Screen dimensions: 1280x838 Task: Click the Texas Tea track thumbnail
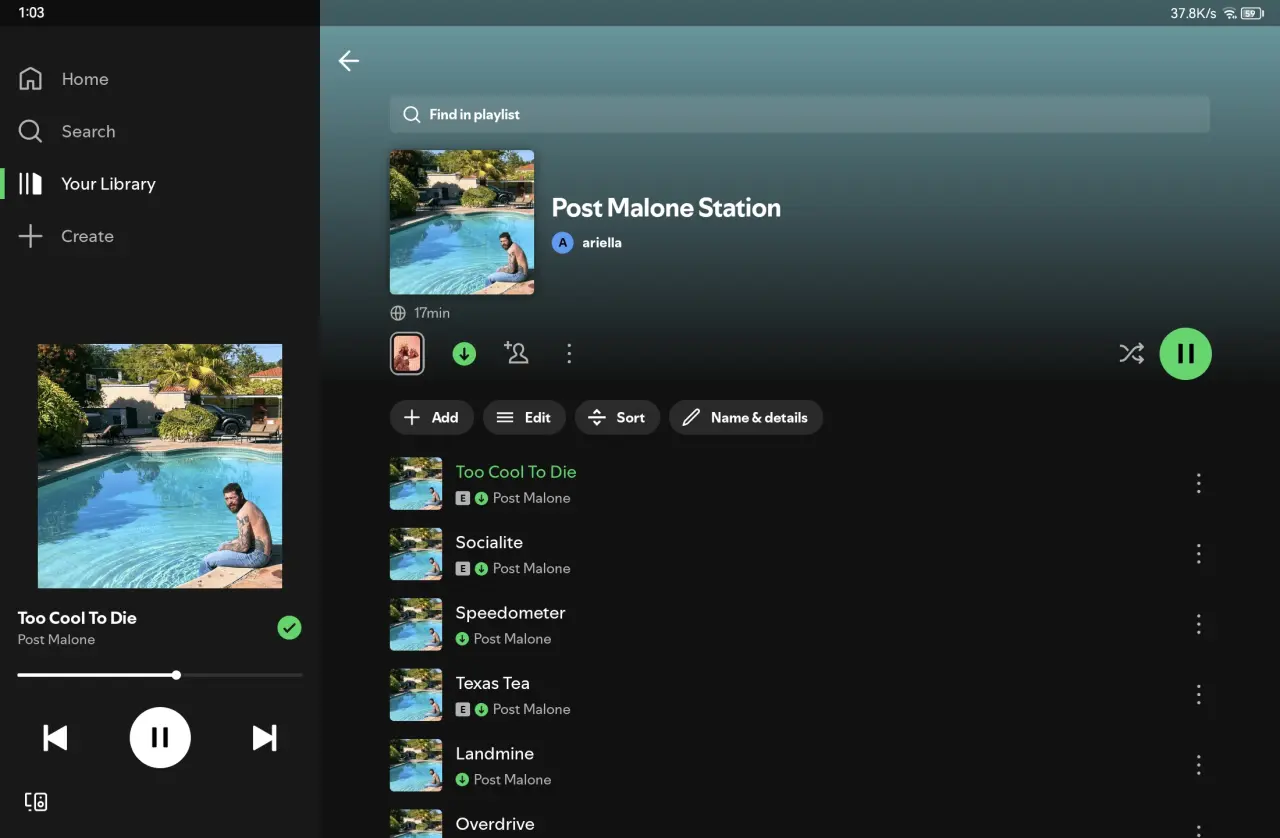click(416, 695)
